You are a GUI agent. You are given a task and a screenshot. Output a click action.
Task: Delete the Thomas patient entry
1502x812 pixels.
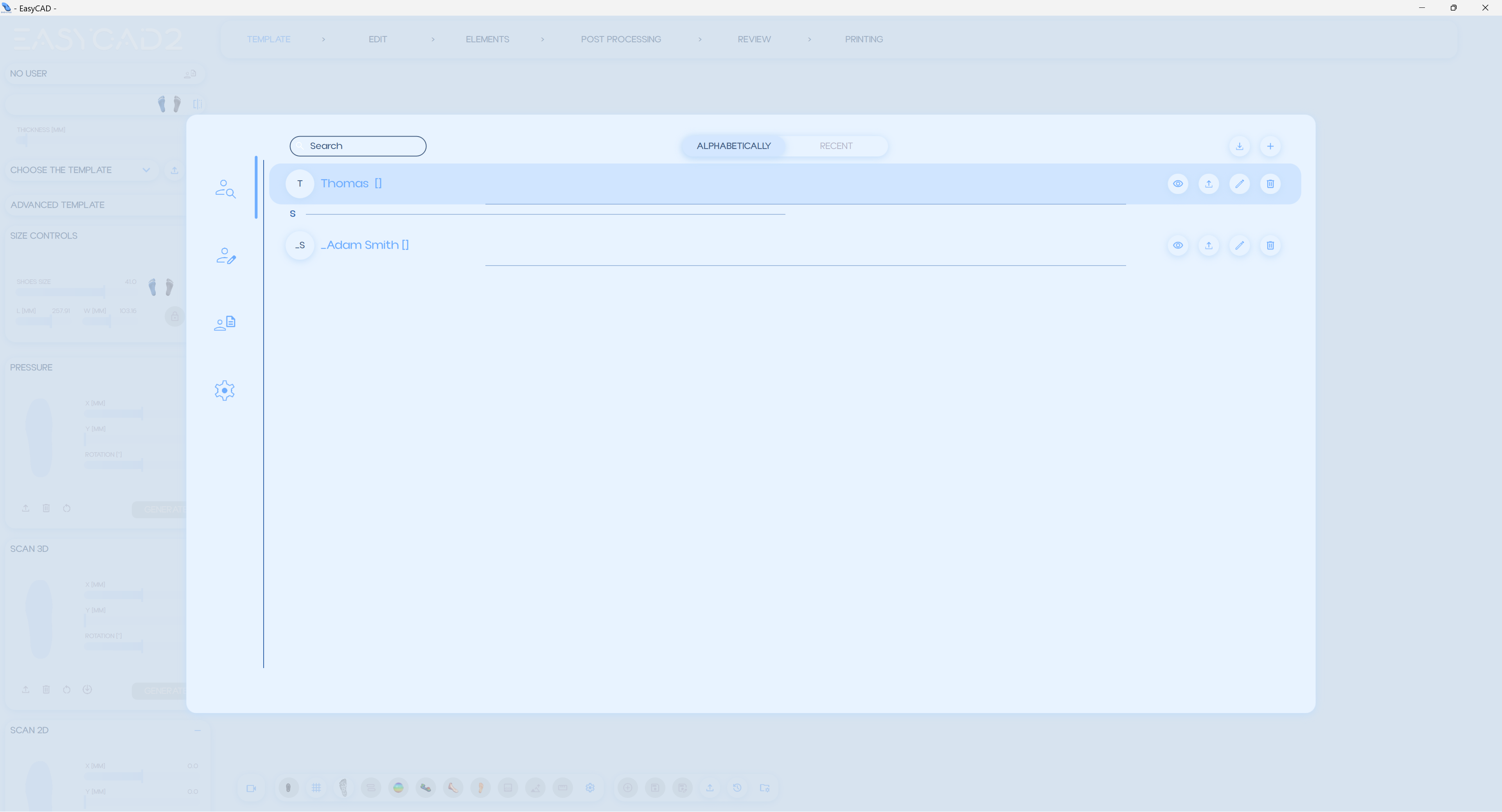coord(1270,183)
